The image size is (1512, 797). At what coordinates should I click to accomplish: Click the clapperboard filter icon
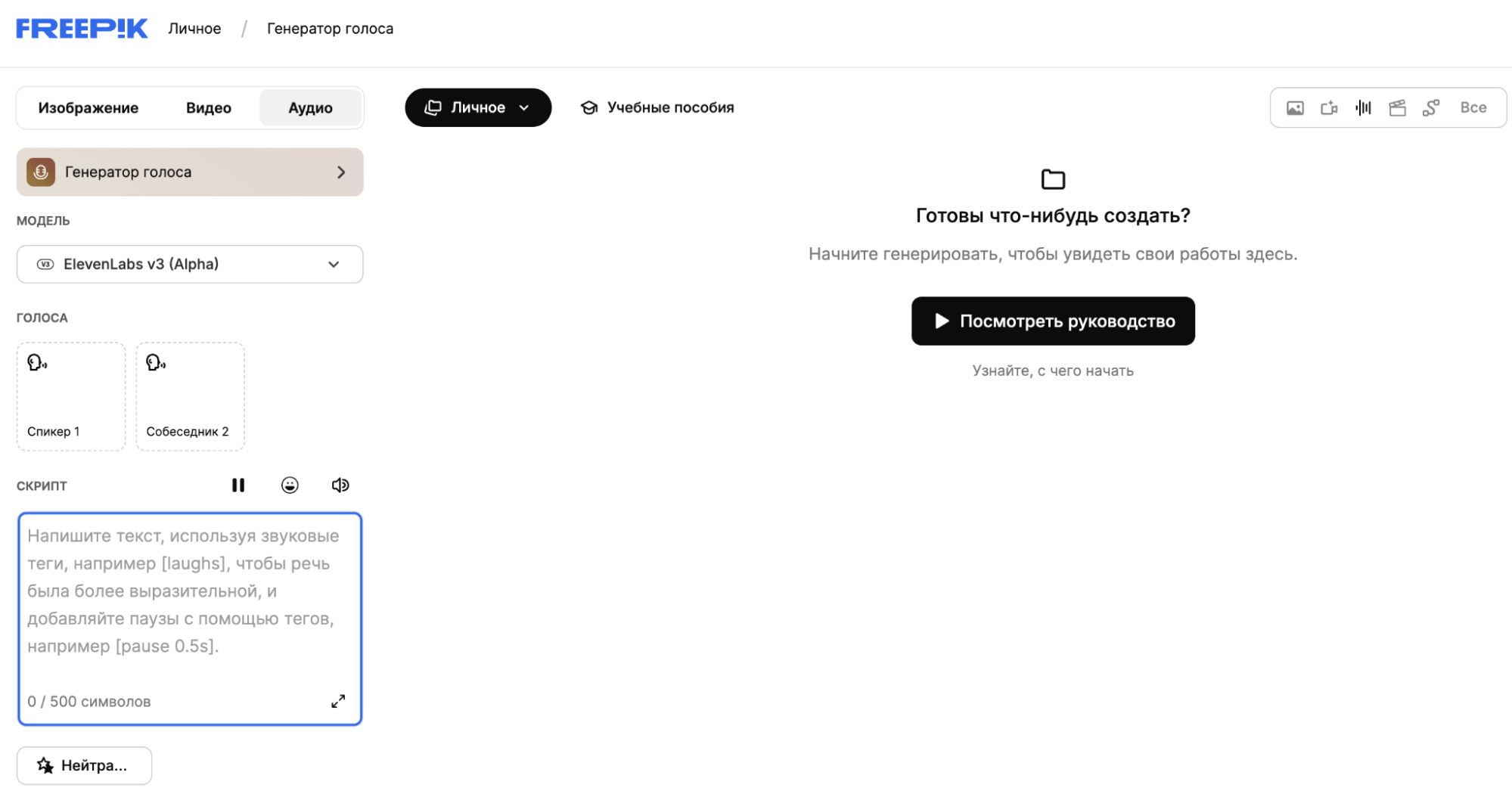point(1397,108)
